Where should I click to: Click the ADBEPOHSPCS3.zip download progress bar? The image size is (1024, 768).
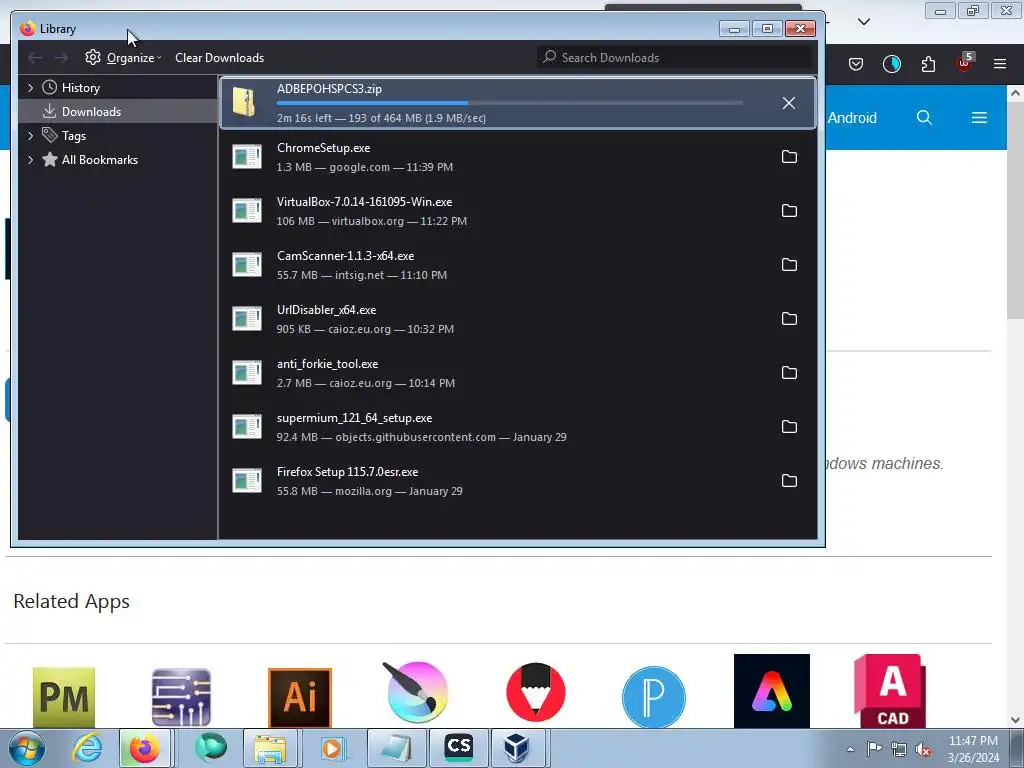point(509,103)
